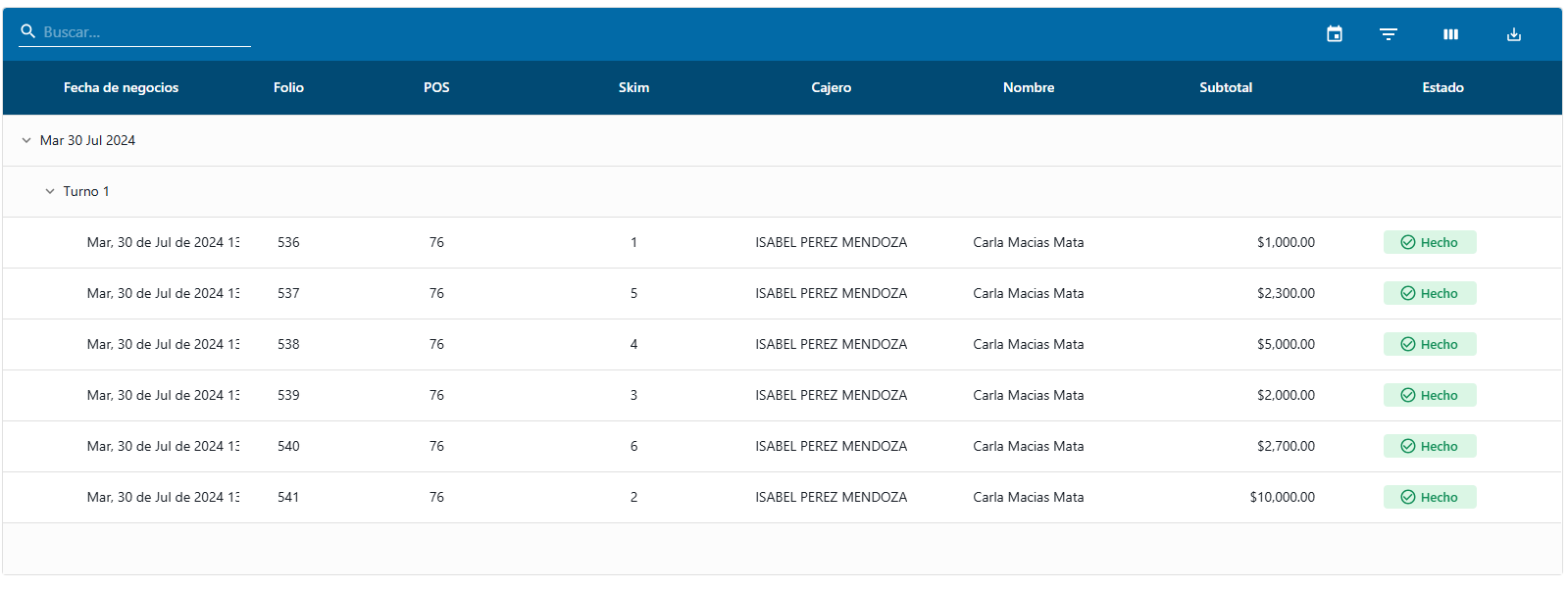Click the Hecho status badge for folio 536
1568x589 pixels.
coord(1430,242)
